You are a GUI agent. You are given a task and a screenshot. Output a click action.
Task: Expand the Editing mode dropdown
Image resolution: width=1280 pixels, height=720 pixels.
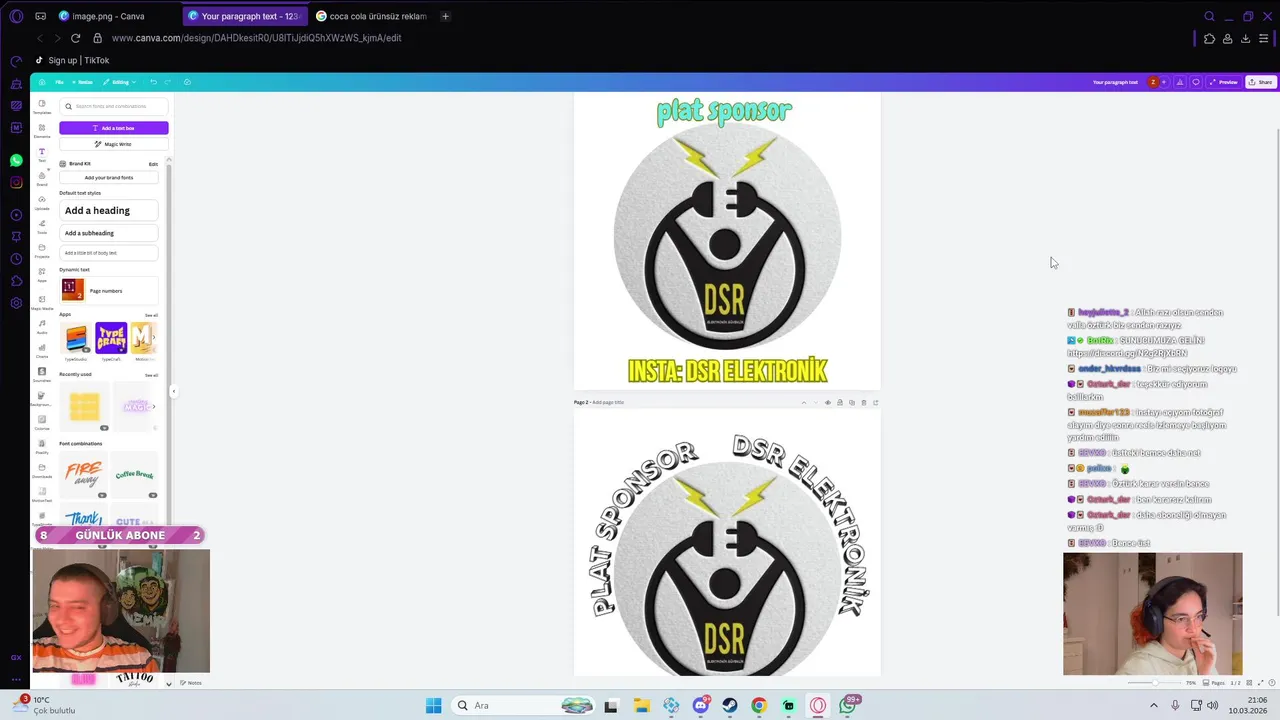click(119, 82)
